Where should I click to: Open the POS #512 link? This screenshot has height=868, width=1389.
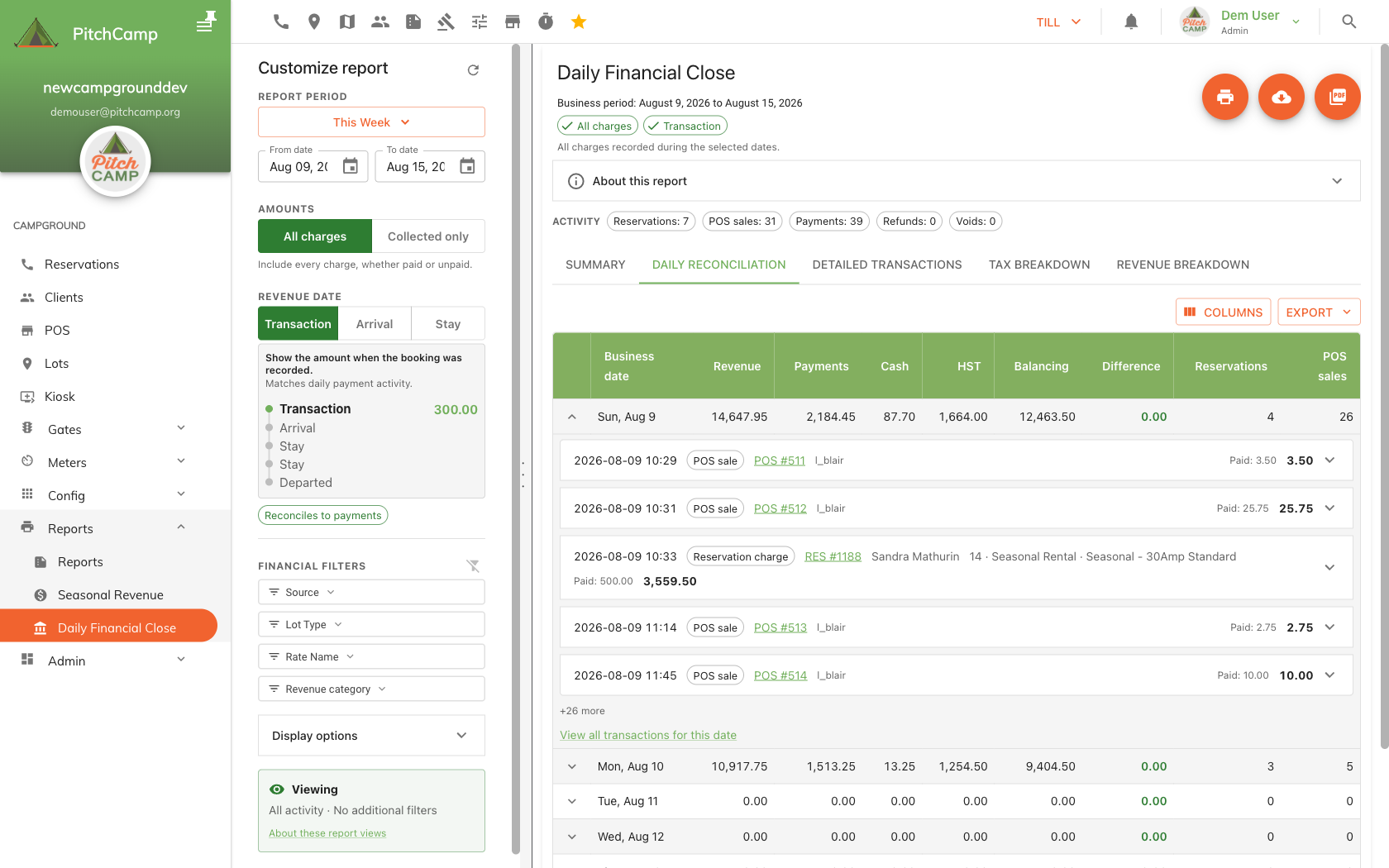pos(780,508)
